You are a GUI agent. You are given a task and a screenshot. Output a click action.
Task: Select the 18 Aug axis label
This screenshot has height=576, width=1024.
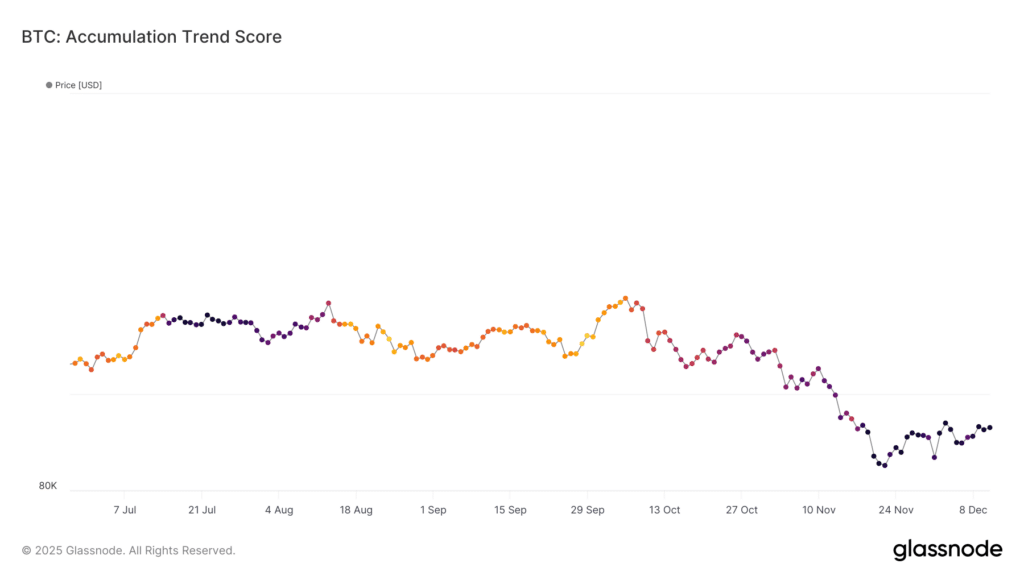tap(356, 510)
